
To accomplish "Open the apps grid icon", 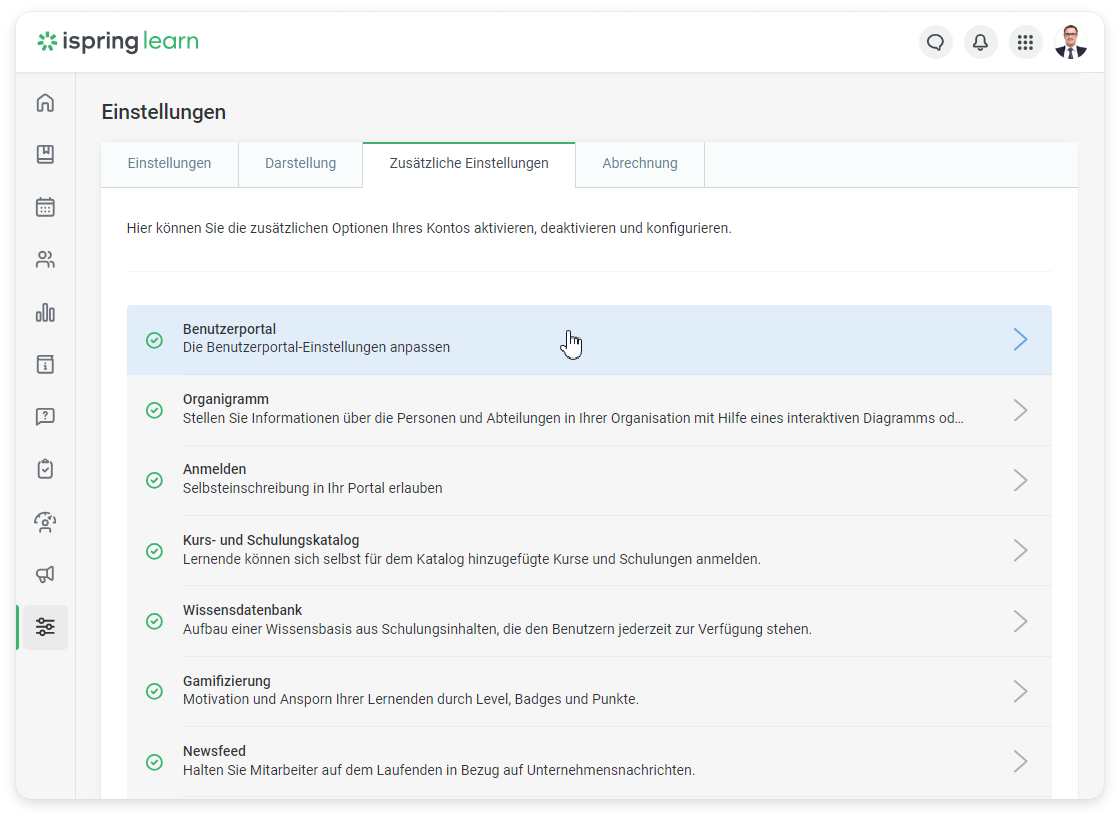I will (x=1025, y=42).
